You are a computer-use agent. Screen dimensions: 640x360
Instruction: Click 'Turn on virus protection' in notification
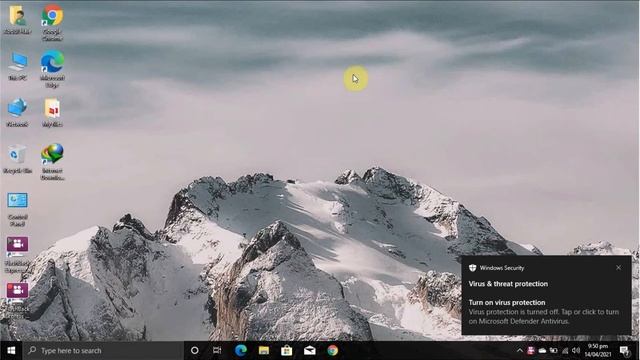tap(507, 302)
